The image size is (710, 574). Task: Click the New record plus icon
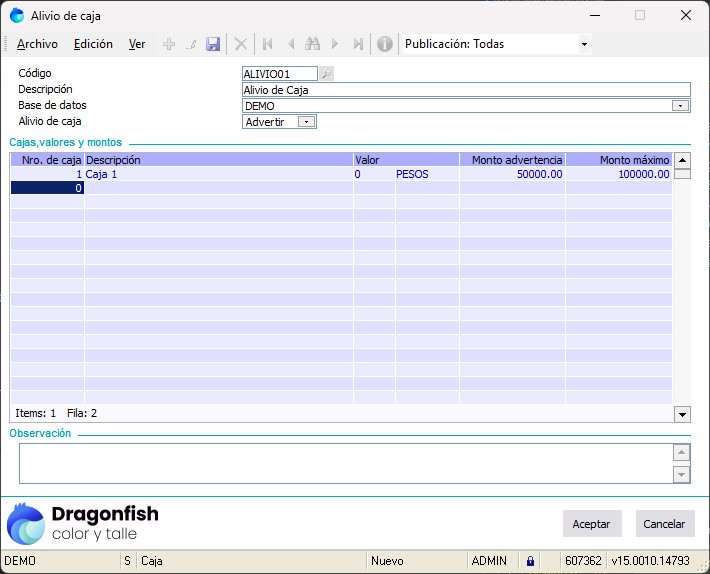[x=168, y=44]
